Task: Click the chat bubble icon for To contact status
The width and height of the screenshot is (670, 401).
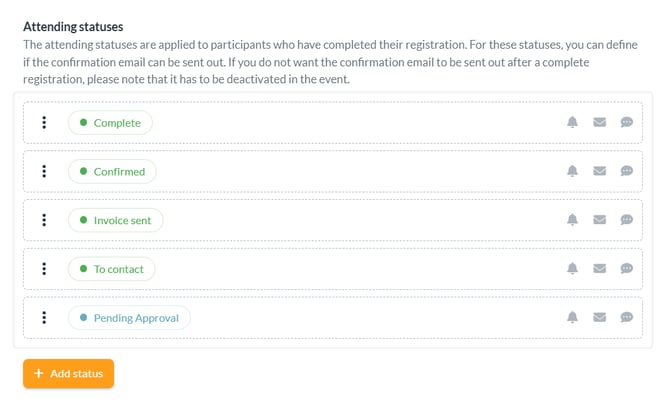Action: click(x=627, y=269)
